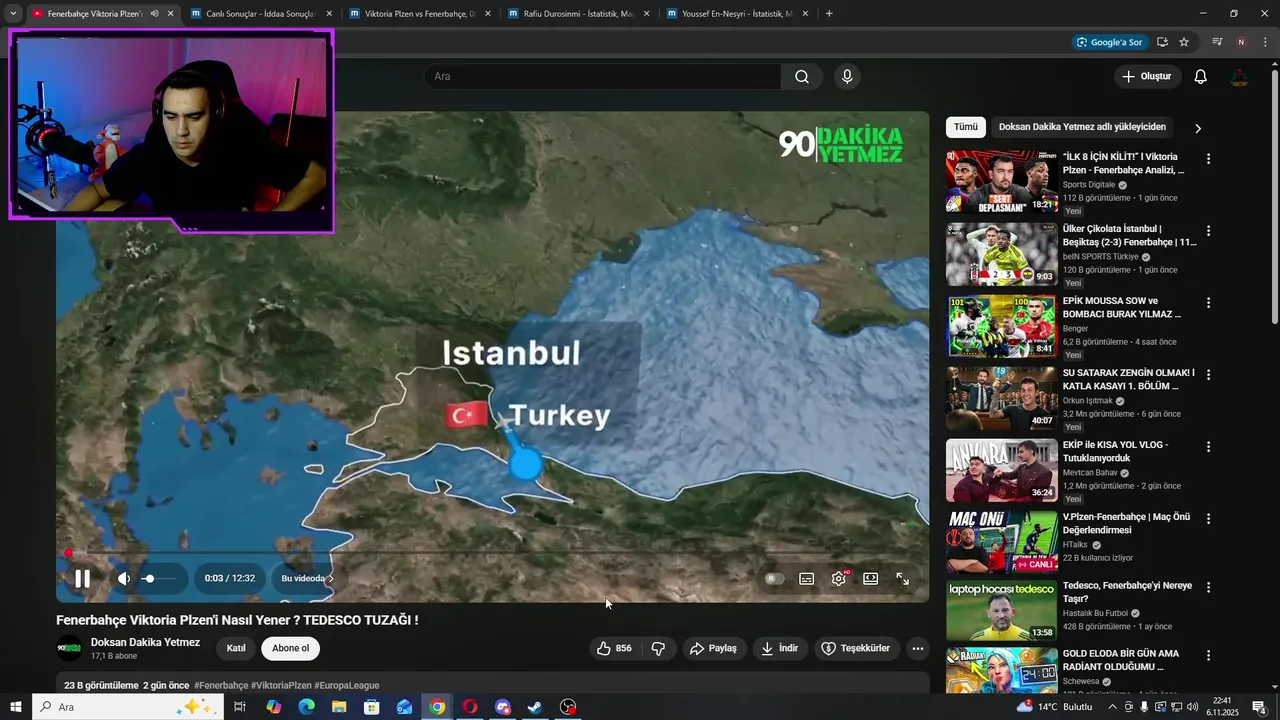Screen dimensions: 1280x720
Task: Mute the video via the speaker icon
Action: (x=124, y=578)
